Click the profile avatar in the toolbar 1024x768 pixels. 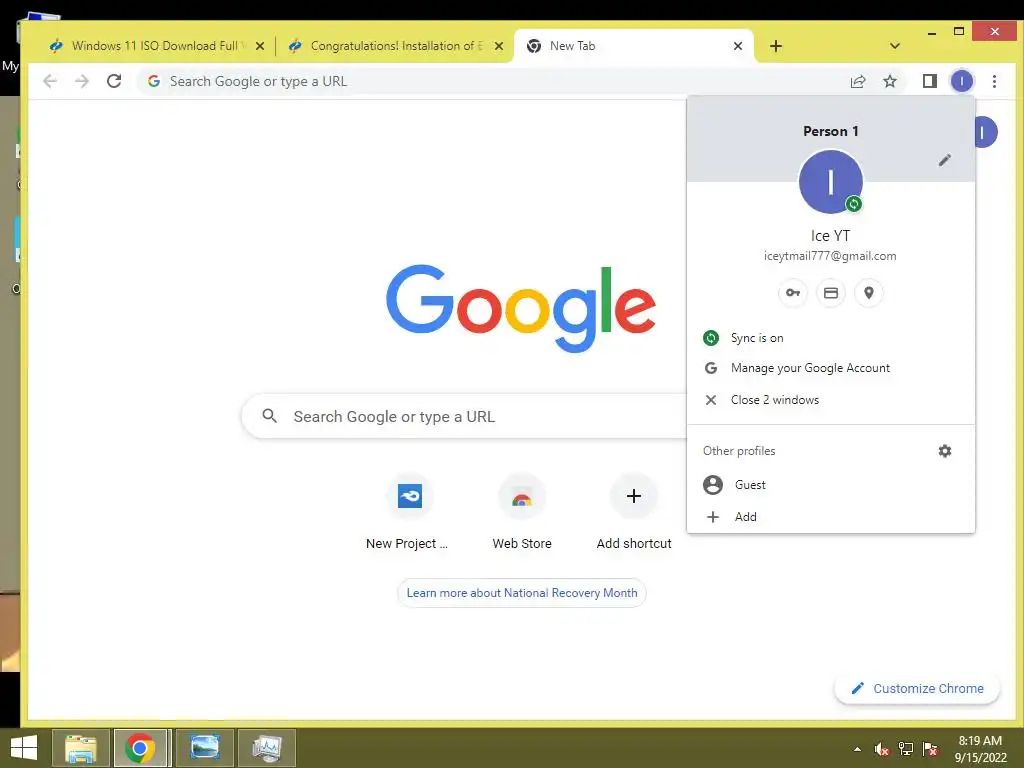tap(961, 81)
